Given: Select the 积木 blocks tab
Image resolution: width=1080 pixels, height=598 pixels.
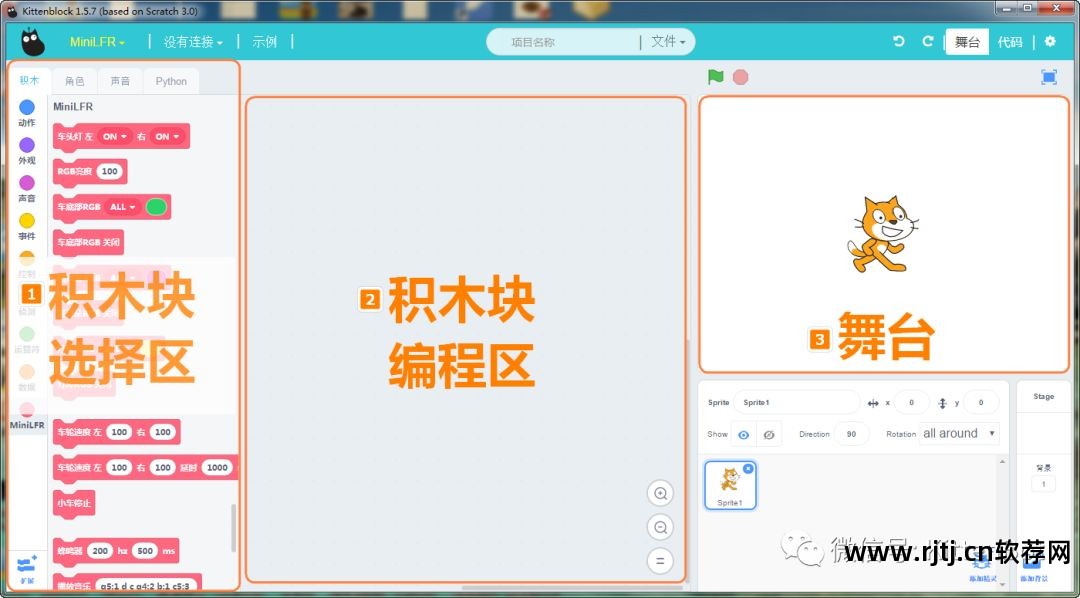Looking at the screenshot, I should pyautogui.click(x=29, y=81).
